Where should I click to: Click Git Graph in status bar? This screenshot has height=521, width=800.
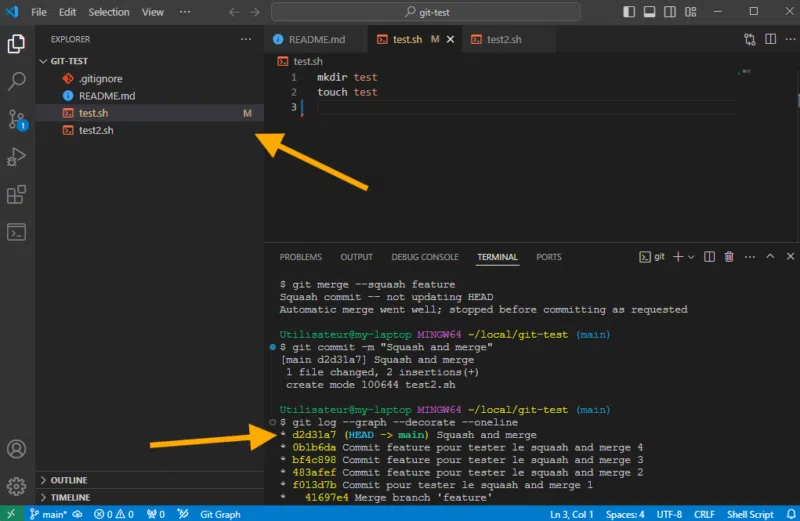tap(220, 514)
